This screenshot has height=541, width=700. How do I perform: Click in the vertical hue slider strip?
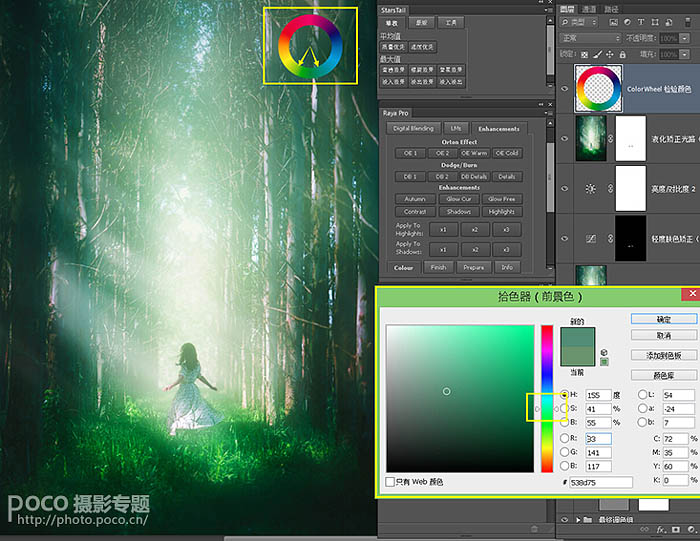coord(547,398)
